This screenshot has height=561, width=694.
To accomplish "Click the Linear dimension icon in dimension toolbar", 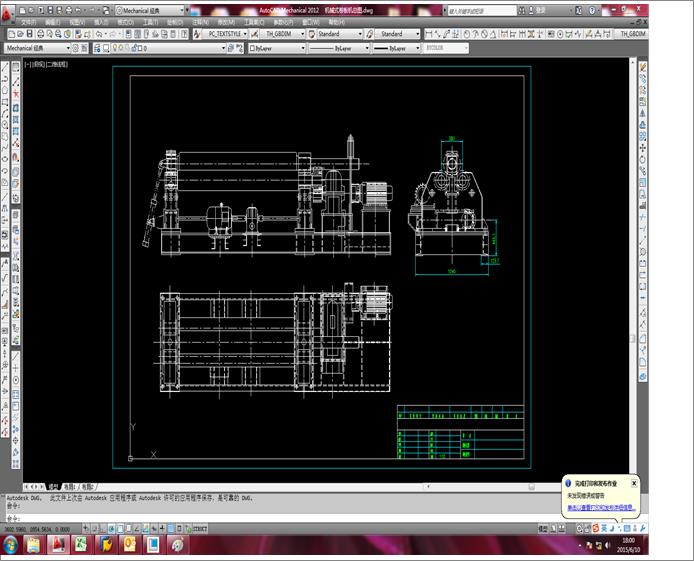I will click(x=428, y=34).
